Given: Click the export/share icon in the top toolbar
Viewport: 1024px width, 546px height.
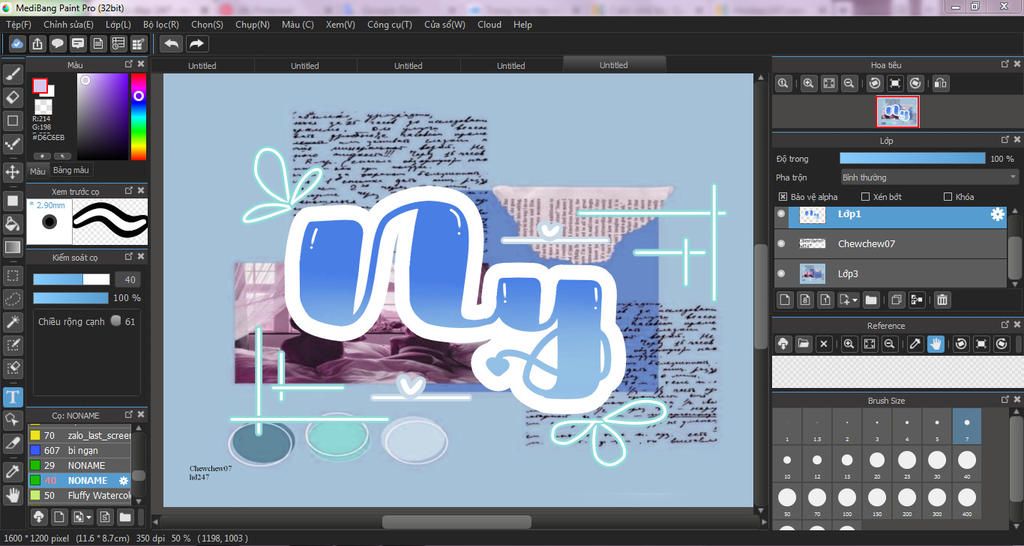Looking at the screenshot, I should tap(37, 44).
